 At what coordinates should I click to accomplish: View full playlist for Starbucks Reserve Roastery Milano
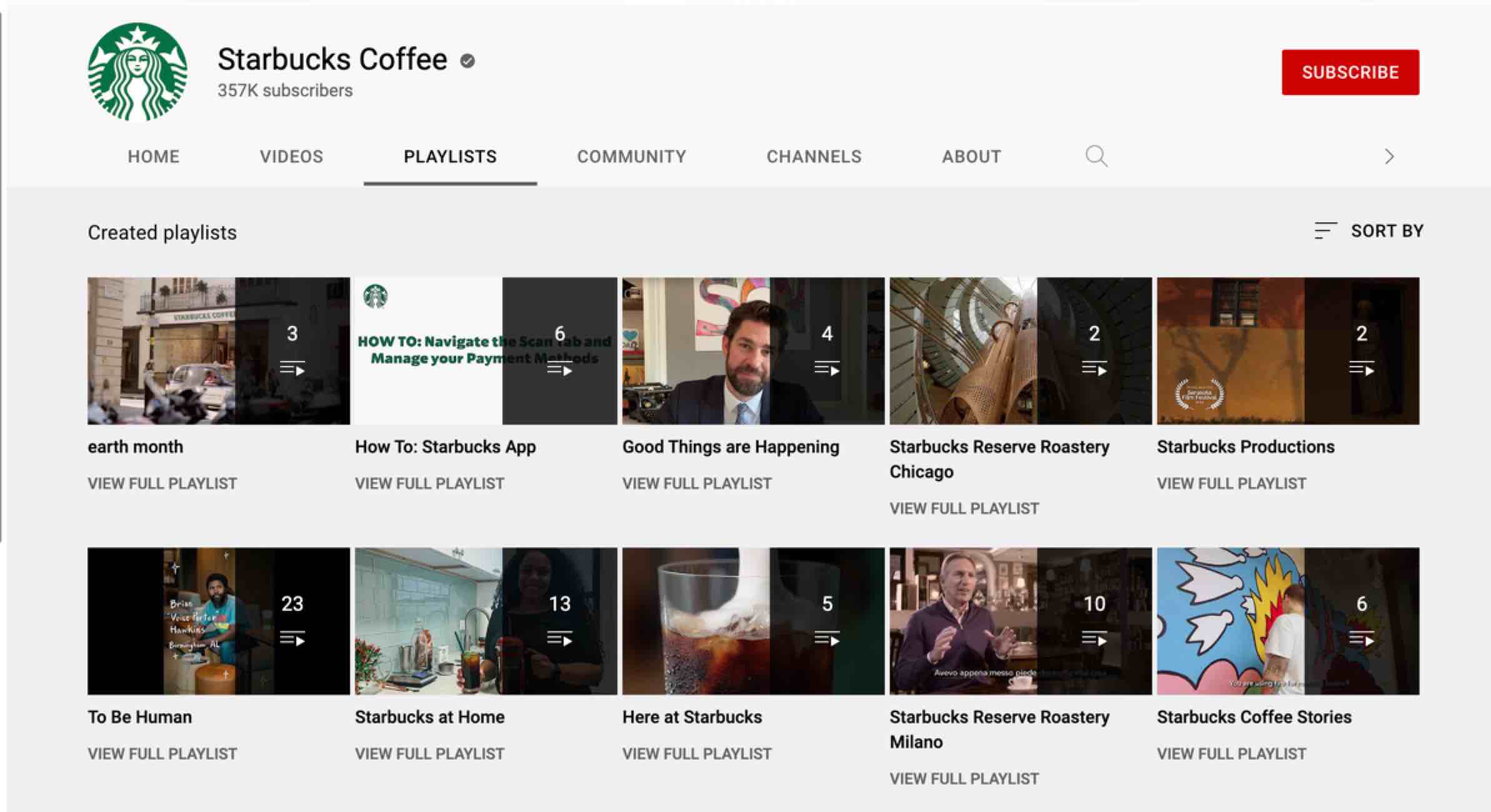pos(964,779)
